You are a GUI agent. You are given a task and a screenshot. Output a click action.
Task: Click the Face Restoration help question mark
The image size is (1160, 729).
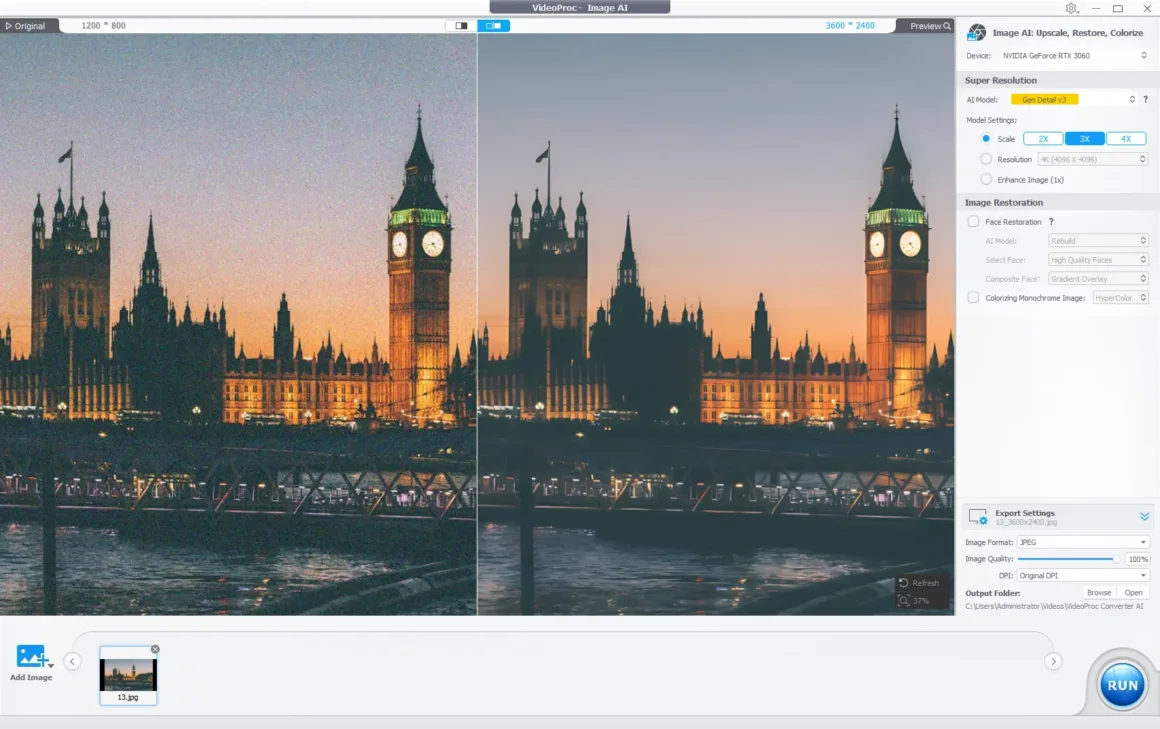click(x=1051, y=221)
